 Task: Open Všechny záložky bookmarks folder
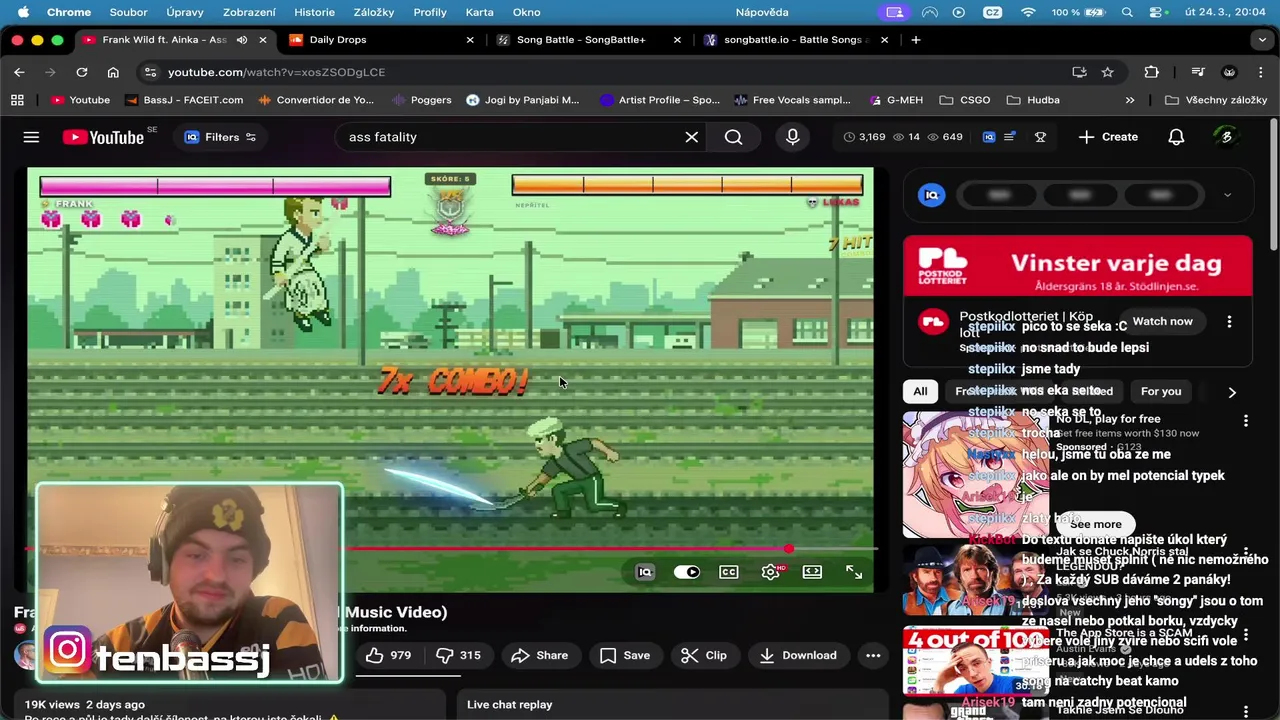tap(1216, 100)
